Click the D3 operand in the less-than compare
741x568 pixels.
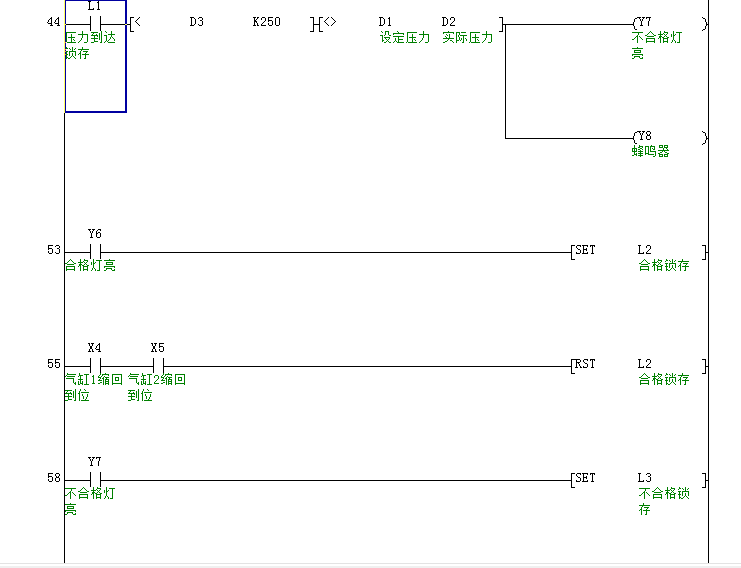click(197, 22)
